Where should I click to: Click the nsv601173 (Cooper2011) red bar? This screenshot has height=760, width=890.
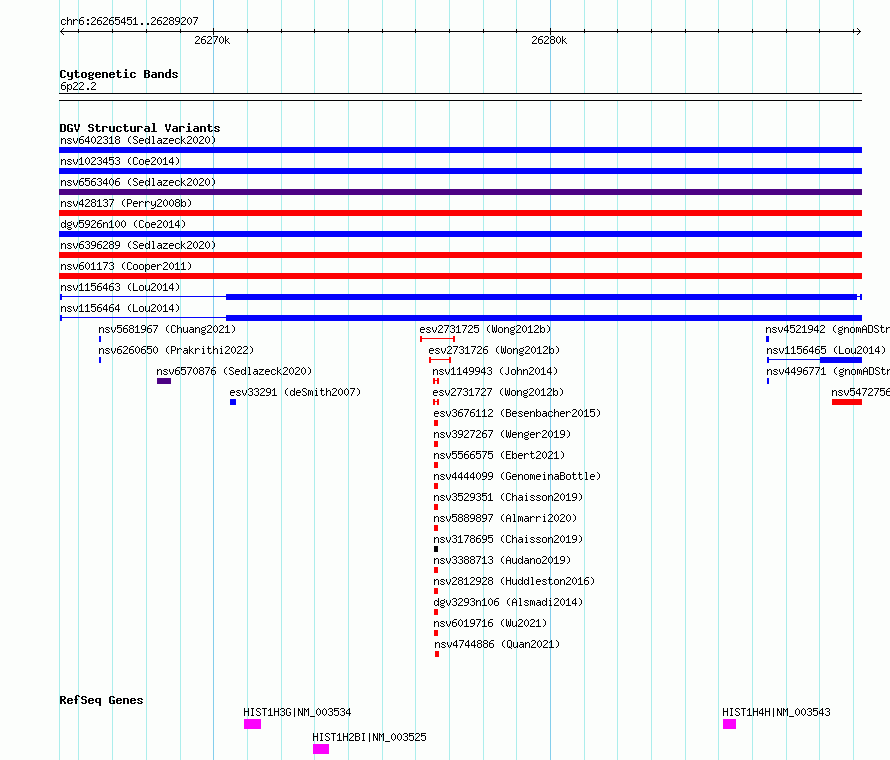[x=460, y=276]
